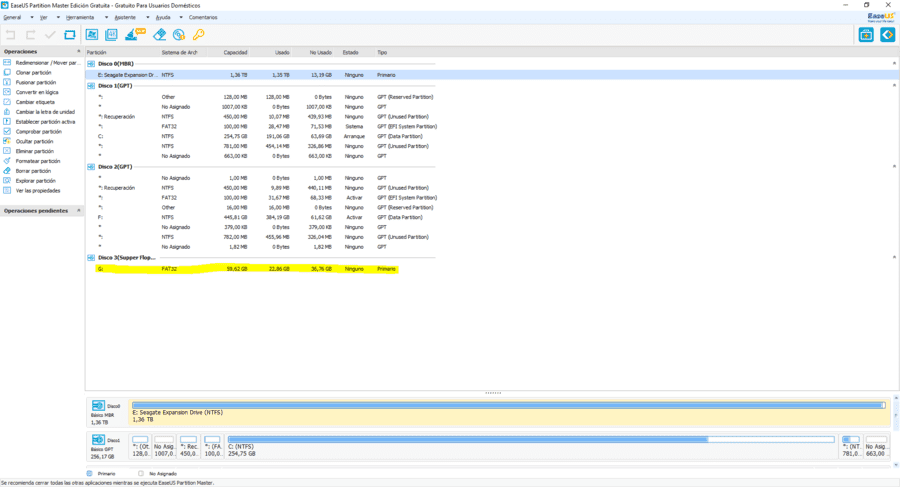Collapse the Operaciones panel
This screenshot has width=900, height=487.
click(x=79, y=51)
